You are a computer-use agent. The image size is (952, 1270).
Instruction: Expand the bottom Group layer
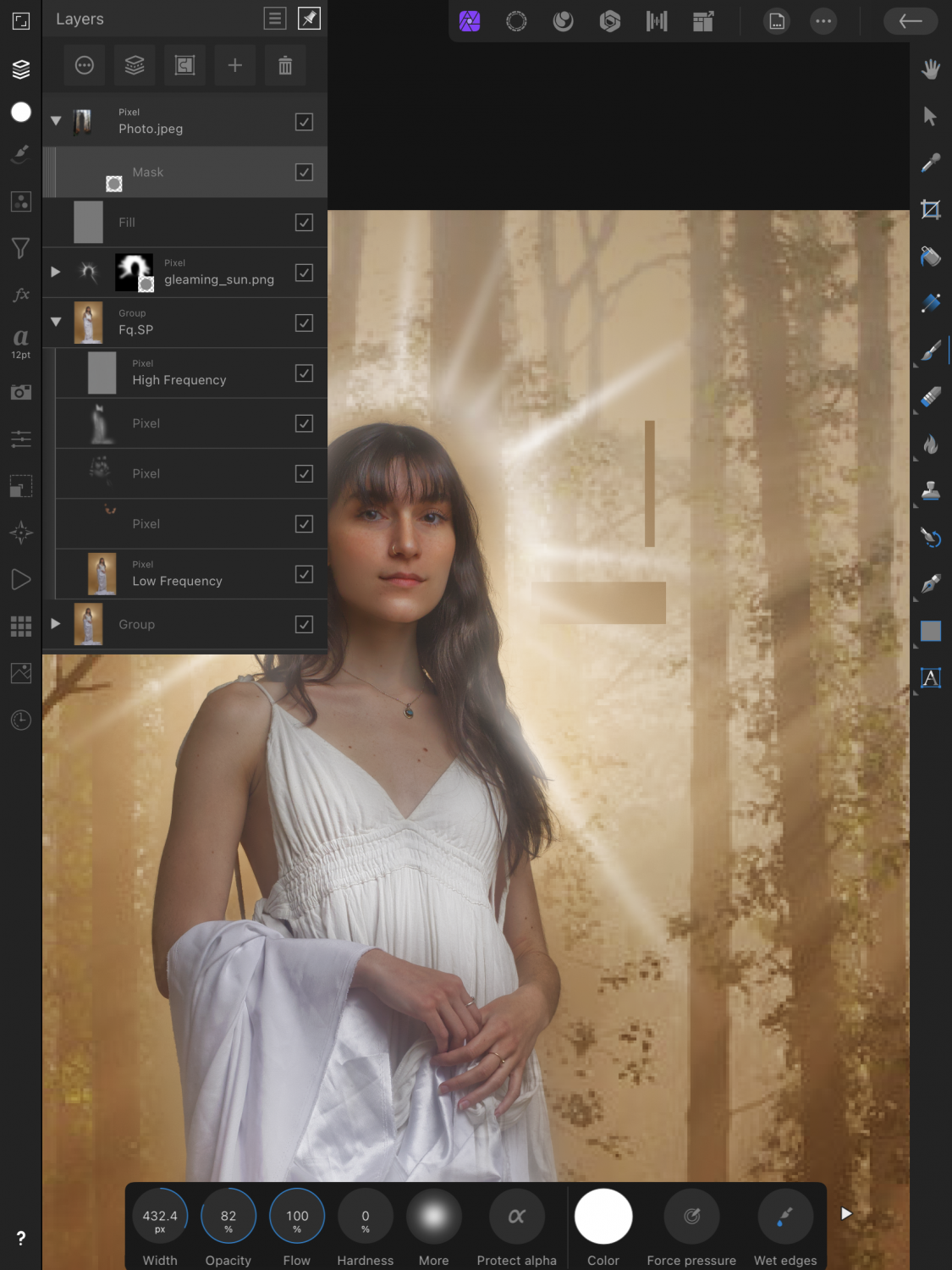tap(56, 624)
